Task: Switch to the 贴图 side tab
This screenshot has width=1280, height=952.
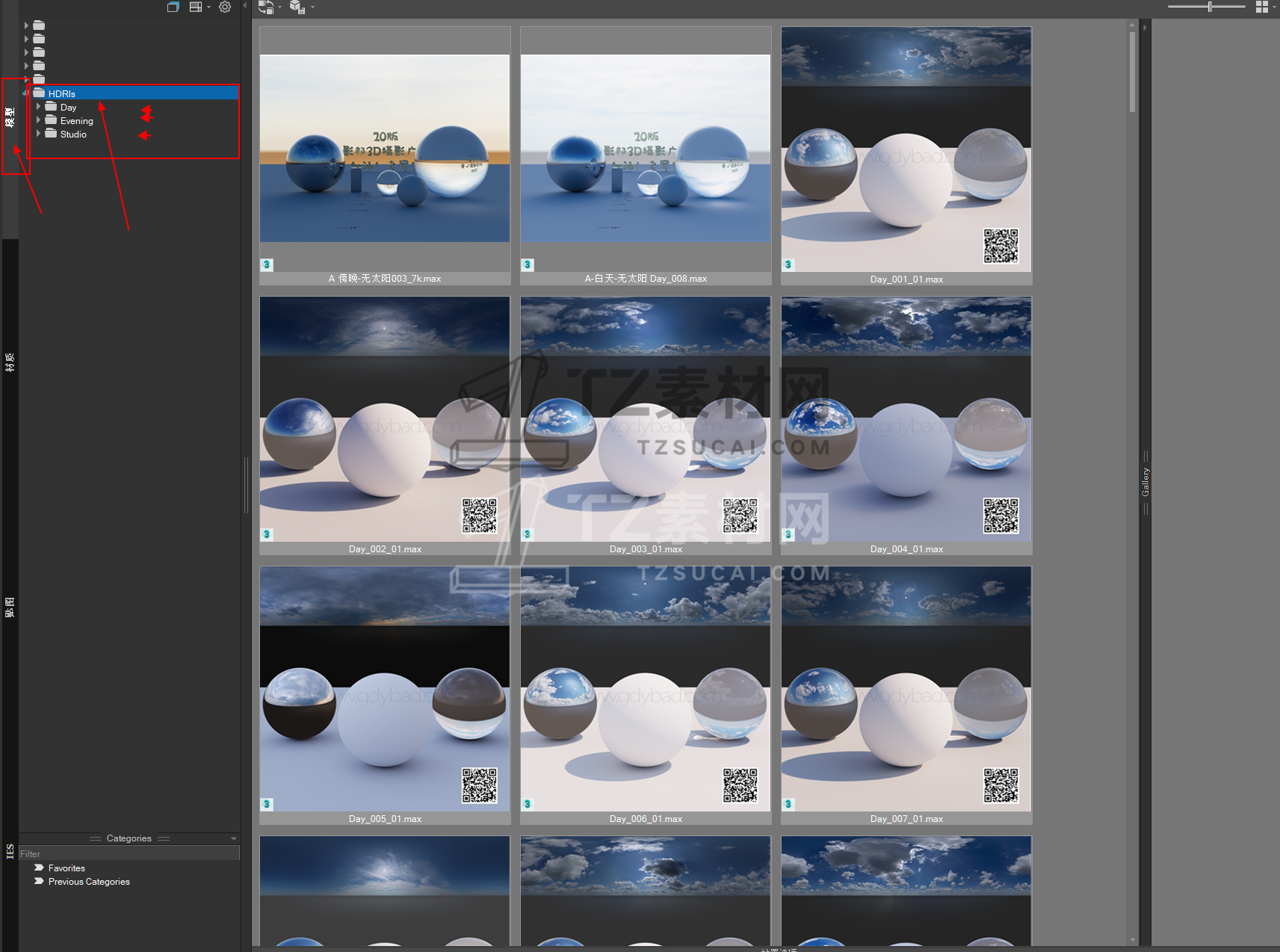Action: click(10, 607)
